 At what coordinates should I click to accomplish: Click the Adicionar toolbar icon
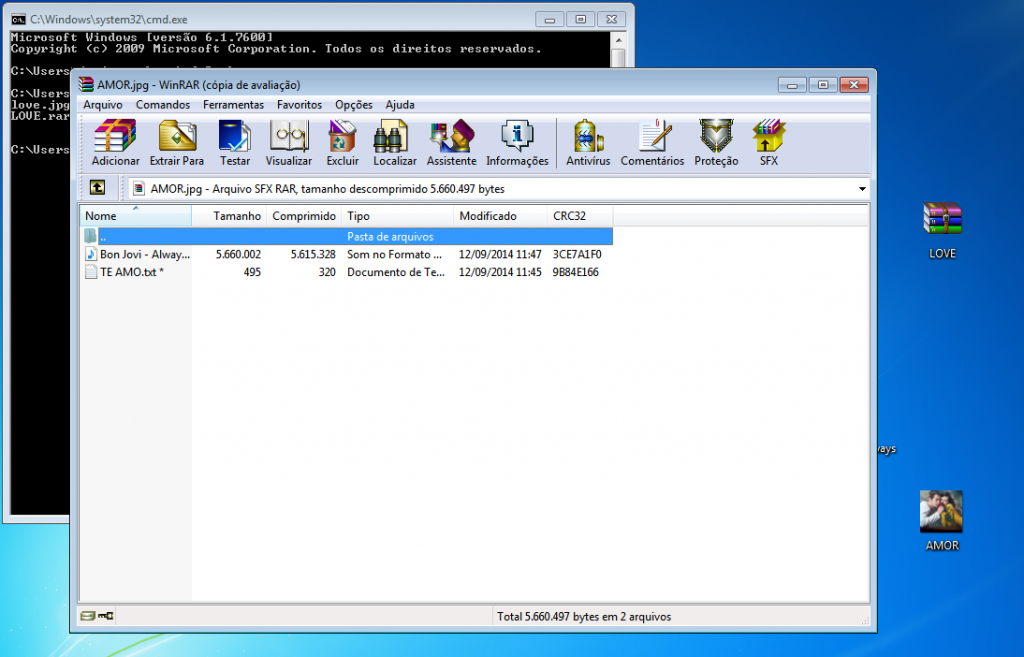115,142
